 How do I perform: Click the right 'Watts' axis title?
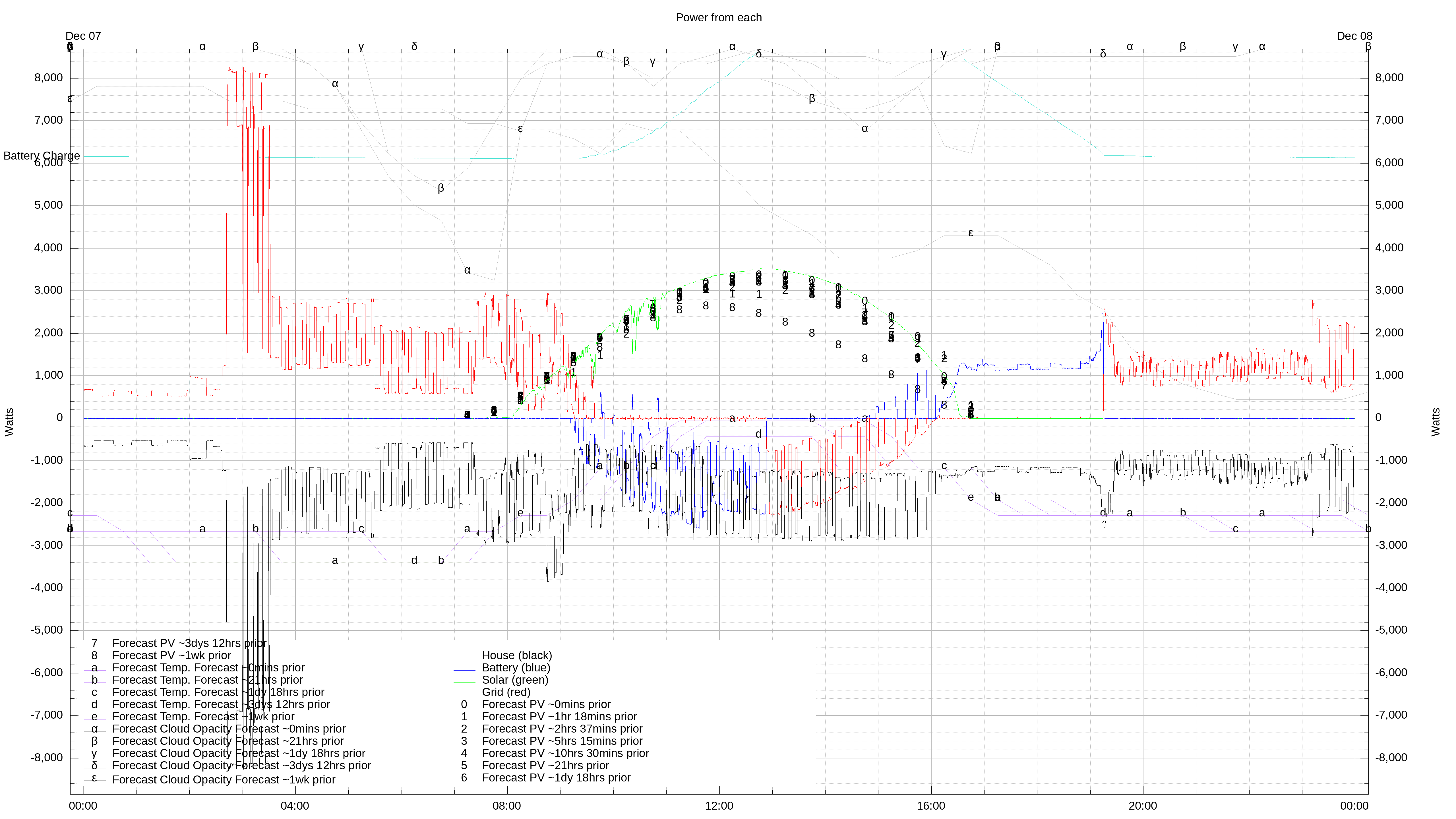[1436, 422]
